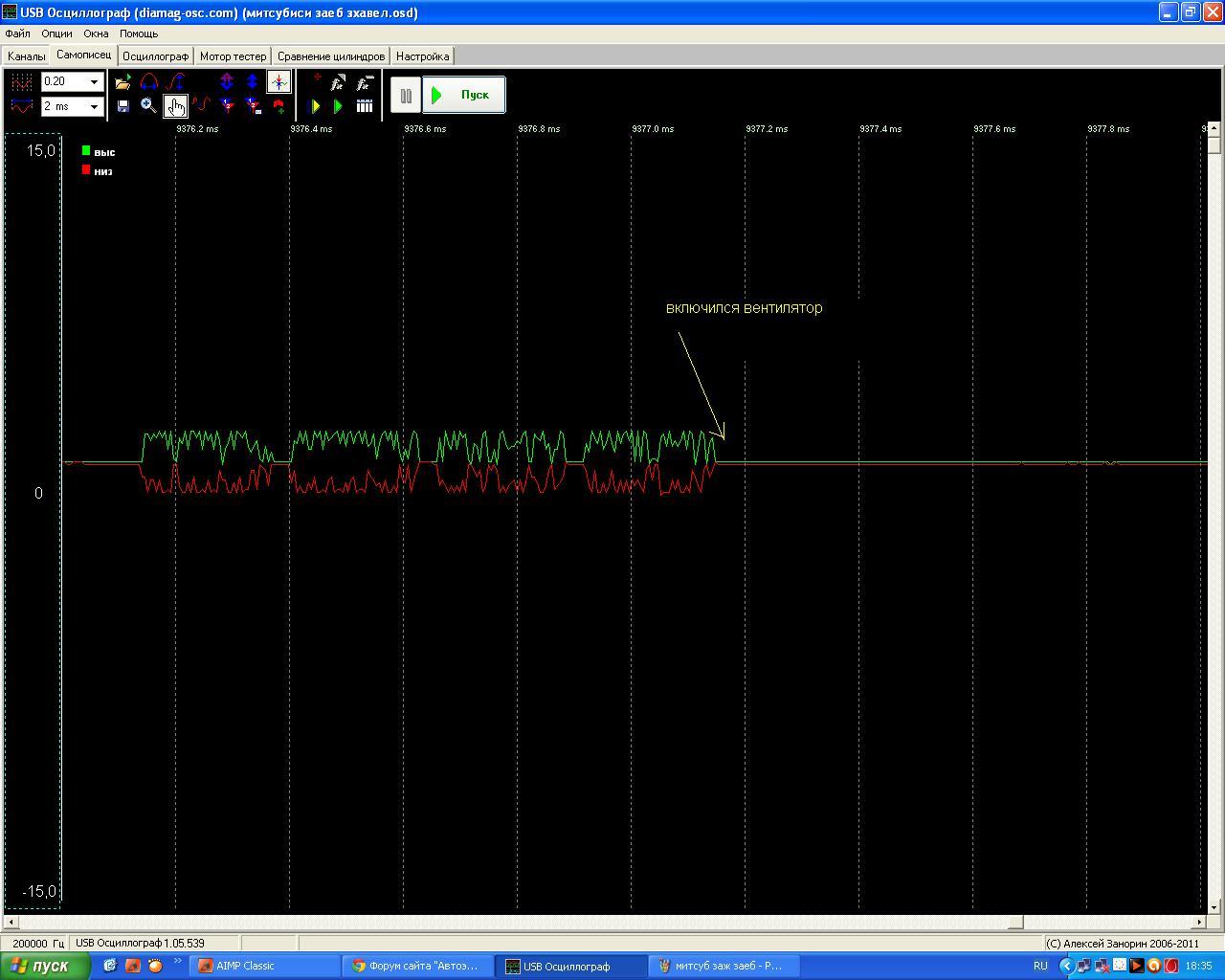Toggle the crosshair cursor marker icon
The image size is (1225, 980).
coord(278,82)
